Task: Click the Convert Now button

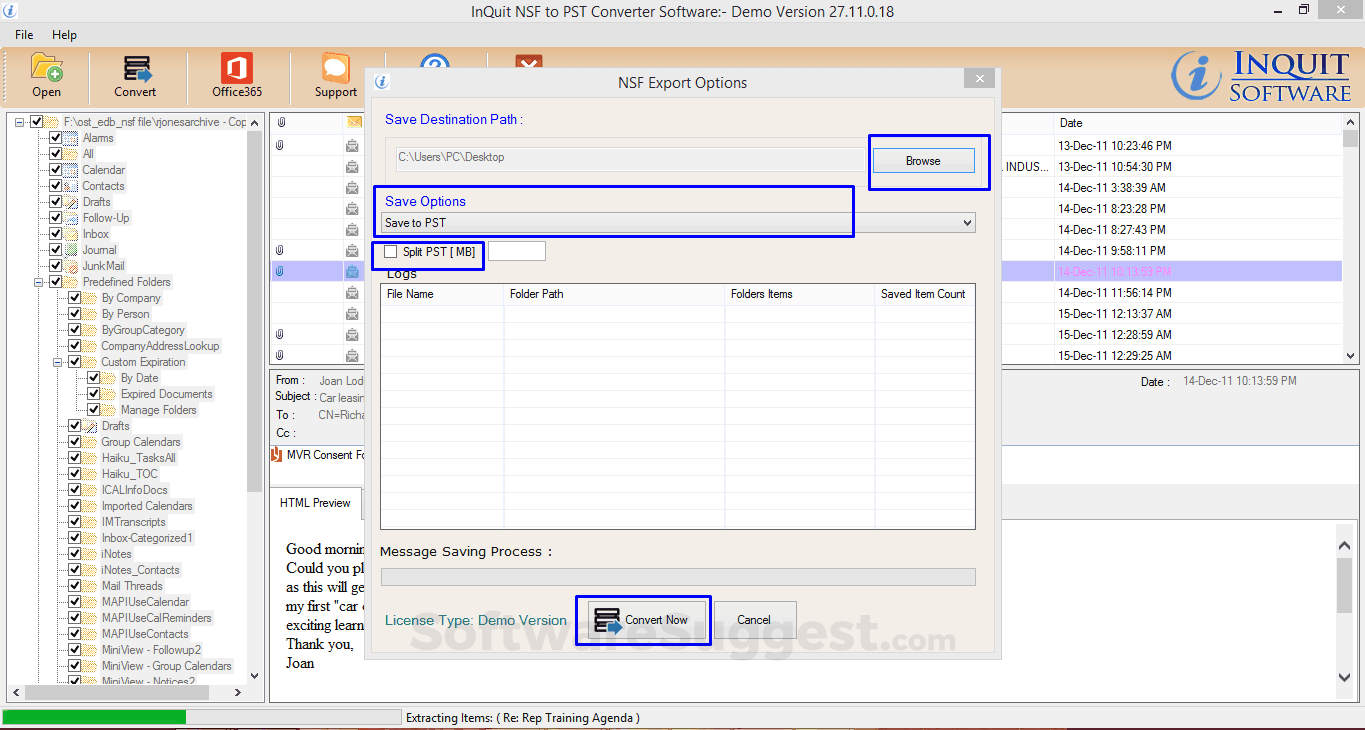Action: (x=647, y=620)
